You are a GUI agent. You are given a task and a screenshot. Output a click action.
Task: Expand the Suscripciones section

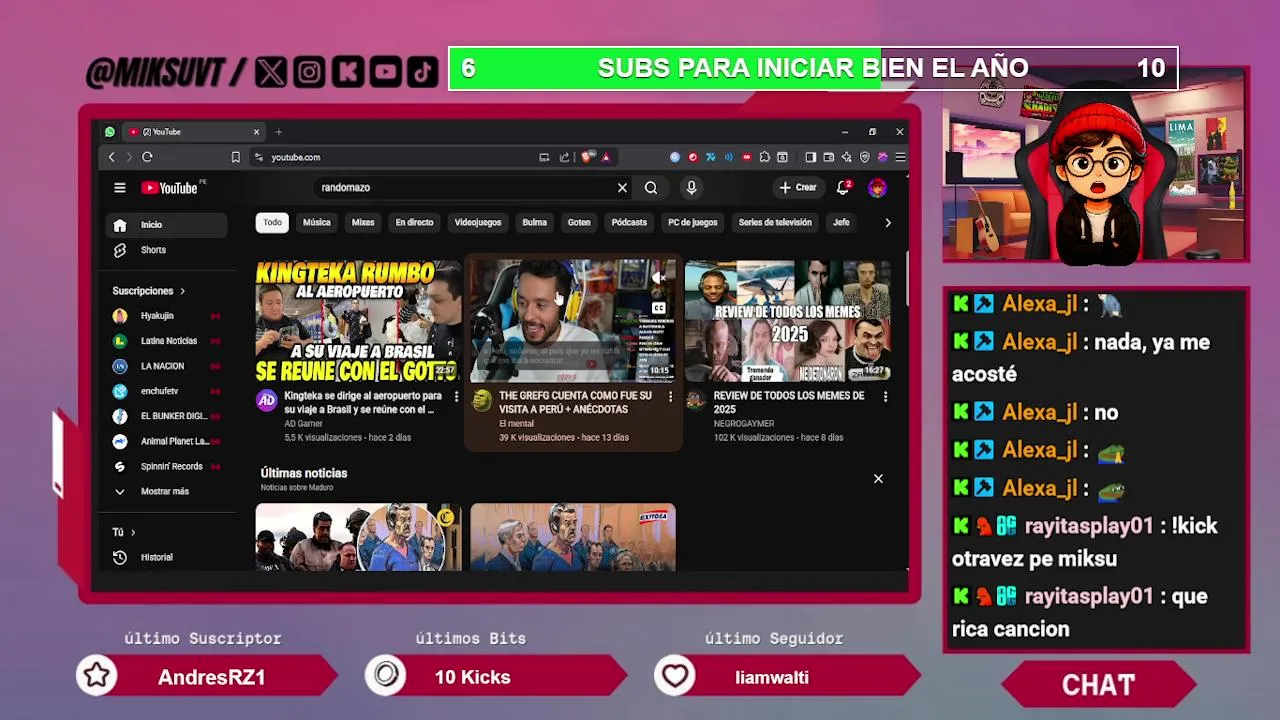[148, 291]
